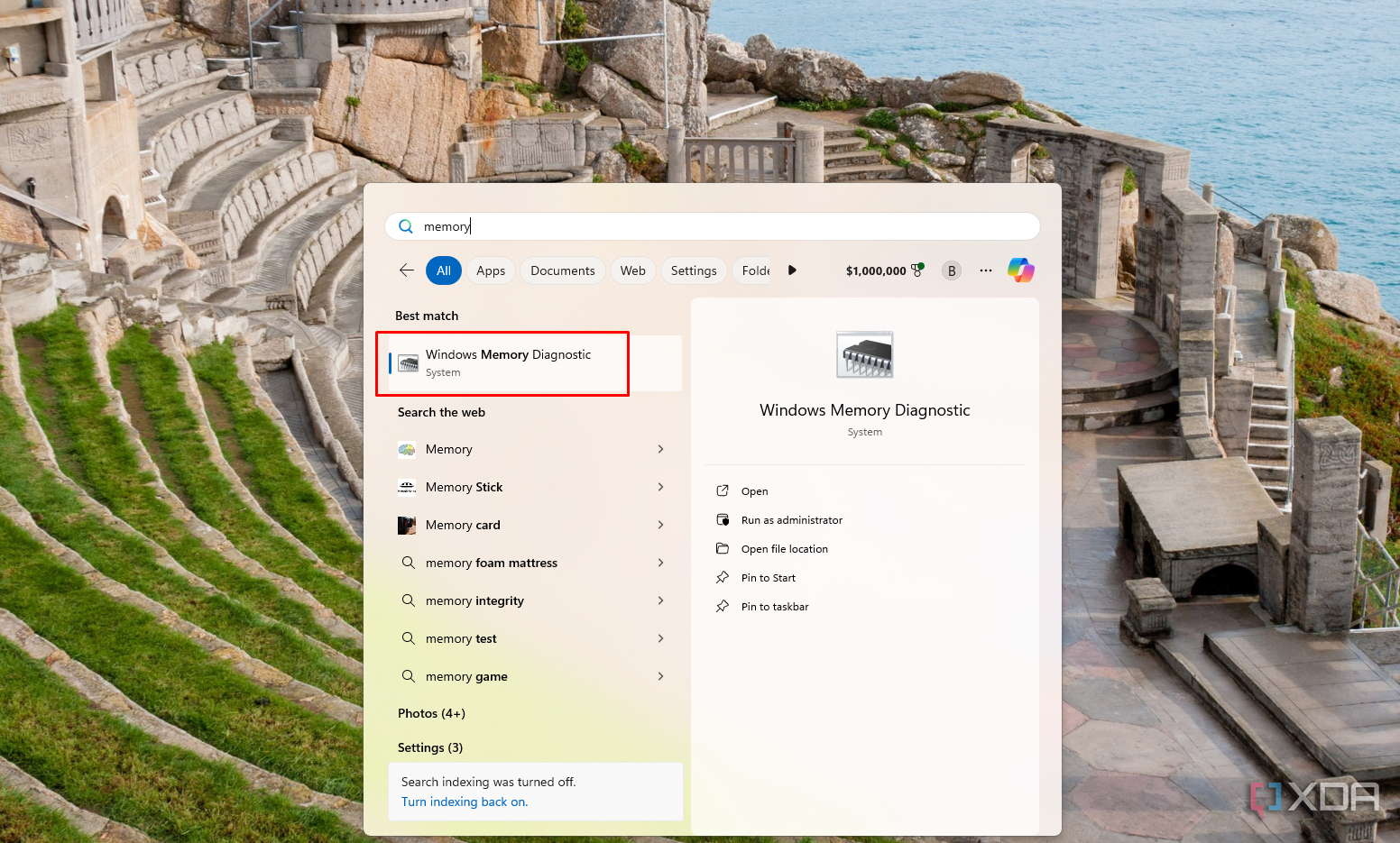Click the Run as administrator shield icon
Screen dimensions: 1400x843
pyautogui.click(x=723, y=519)
